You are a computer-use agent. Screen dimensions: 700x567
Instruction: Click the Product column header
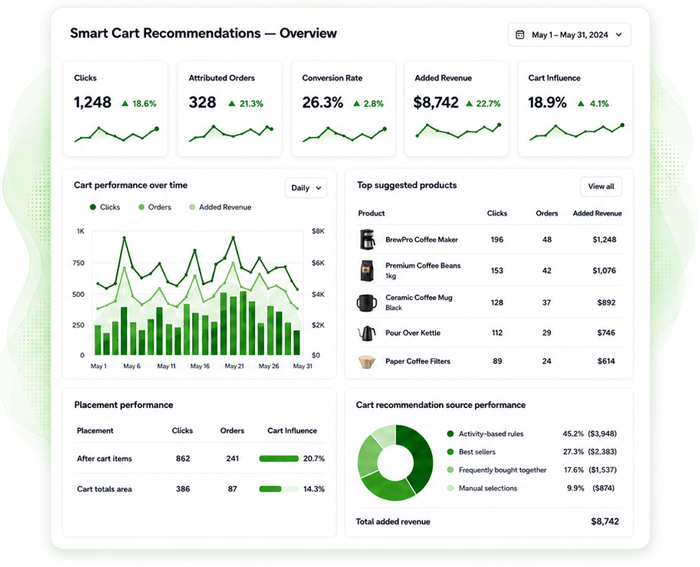tap(371, 213)
